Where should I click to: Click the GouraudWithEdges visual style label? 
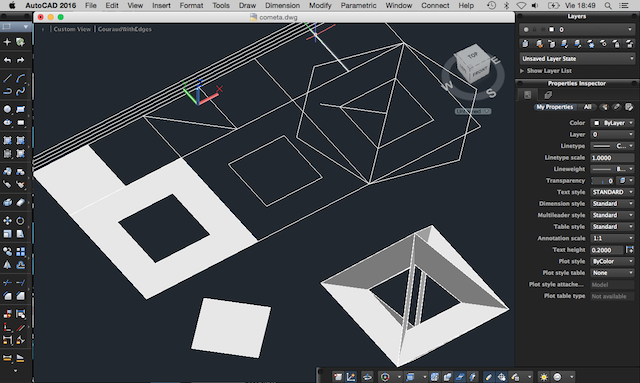(x=124, y=29)
